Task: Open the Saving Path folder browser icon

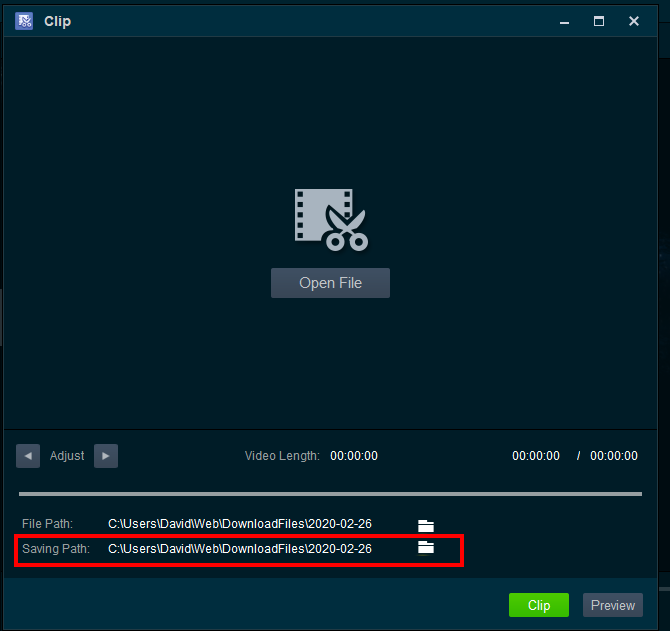Action: click(426, 548)
